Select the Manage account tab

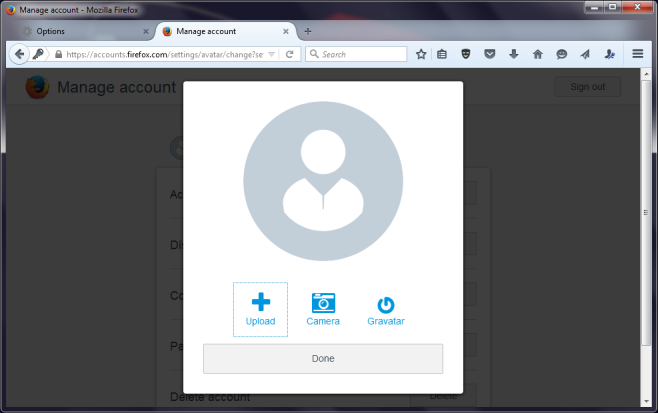[225, 31]
